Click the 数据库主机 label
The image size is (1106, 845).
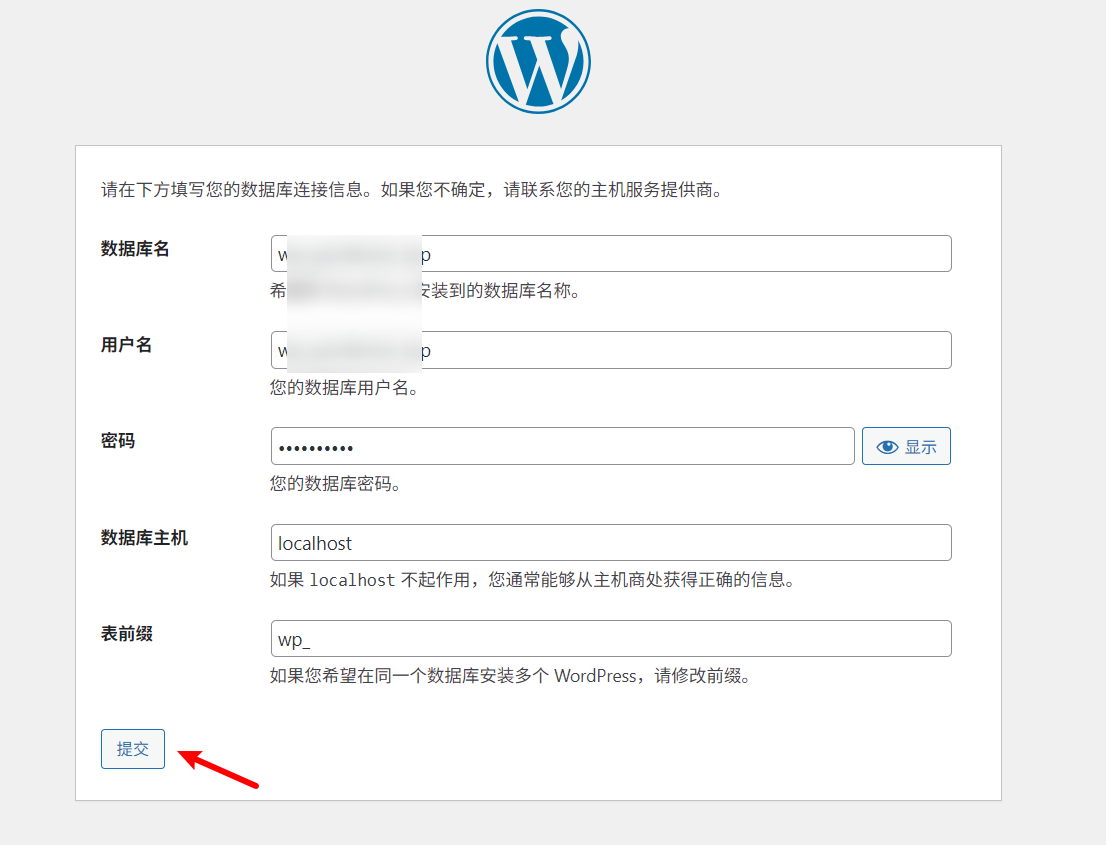(x=144, y=537)
